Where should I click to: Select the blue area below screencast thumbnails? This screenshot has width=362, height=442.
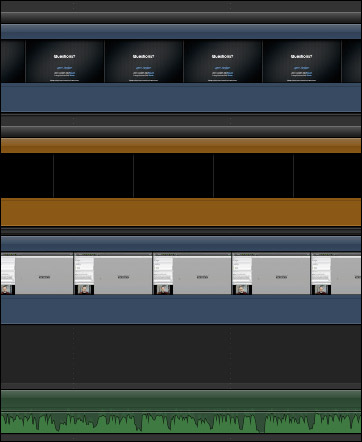pos(181,309)
